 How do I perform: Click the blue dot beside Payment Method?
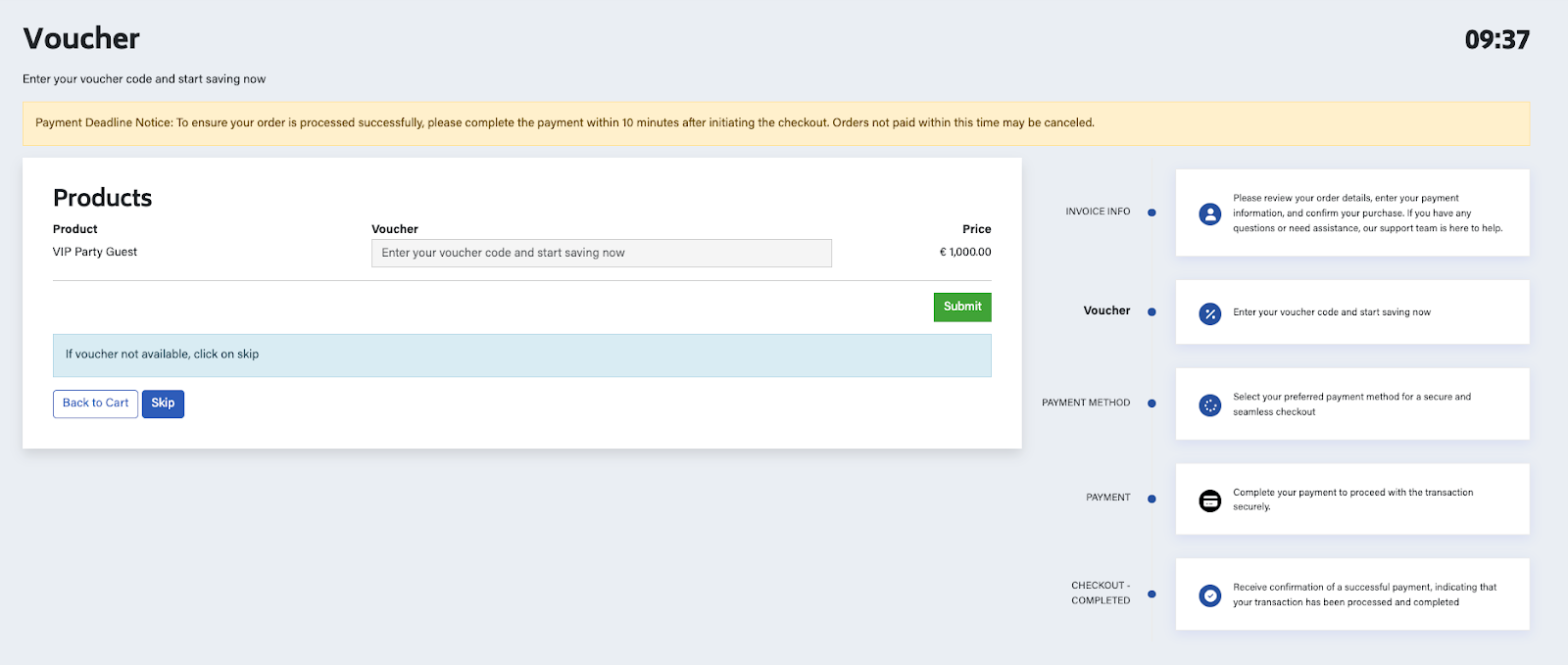coord(1151,404)
